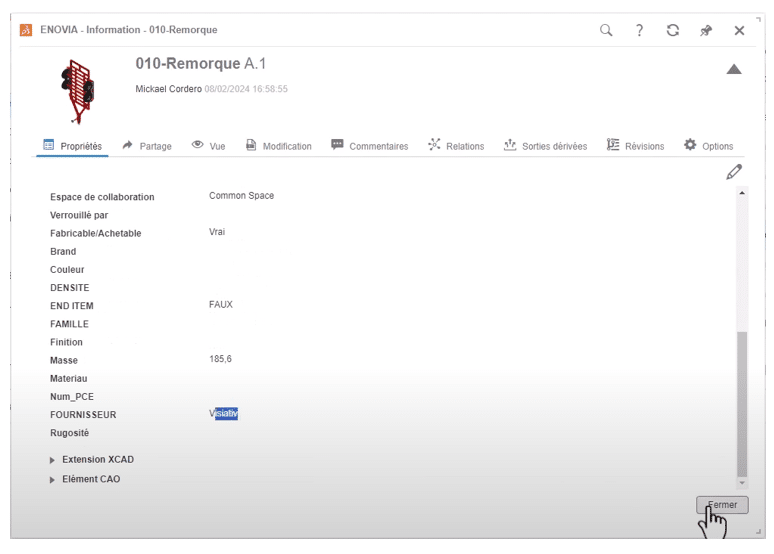Switch to the Partage tab
774x554 pixels.
(147, 146)
